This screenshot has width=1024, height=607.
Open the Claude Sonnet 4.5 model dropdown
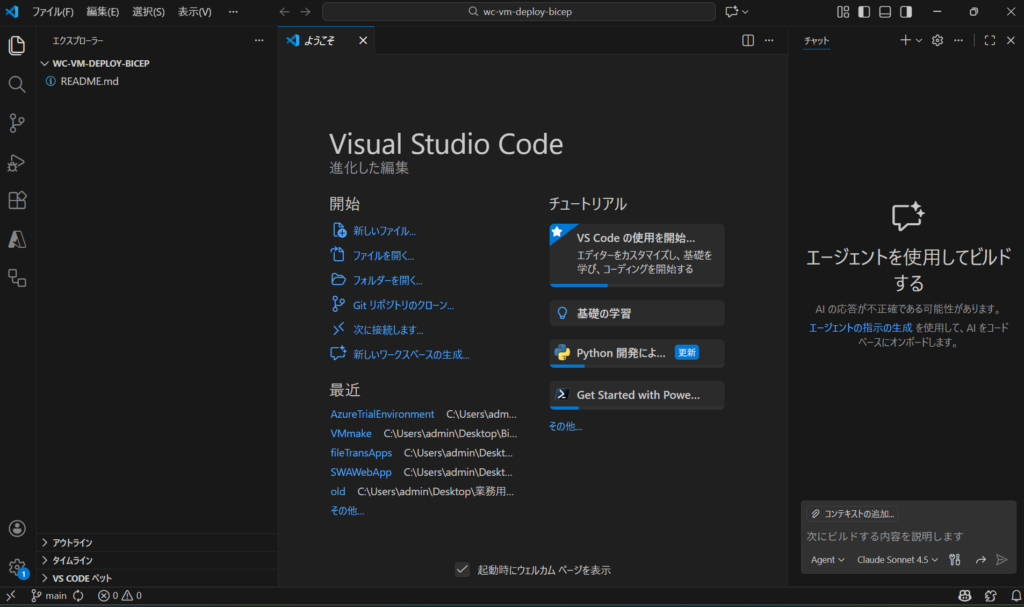[897, 560]
